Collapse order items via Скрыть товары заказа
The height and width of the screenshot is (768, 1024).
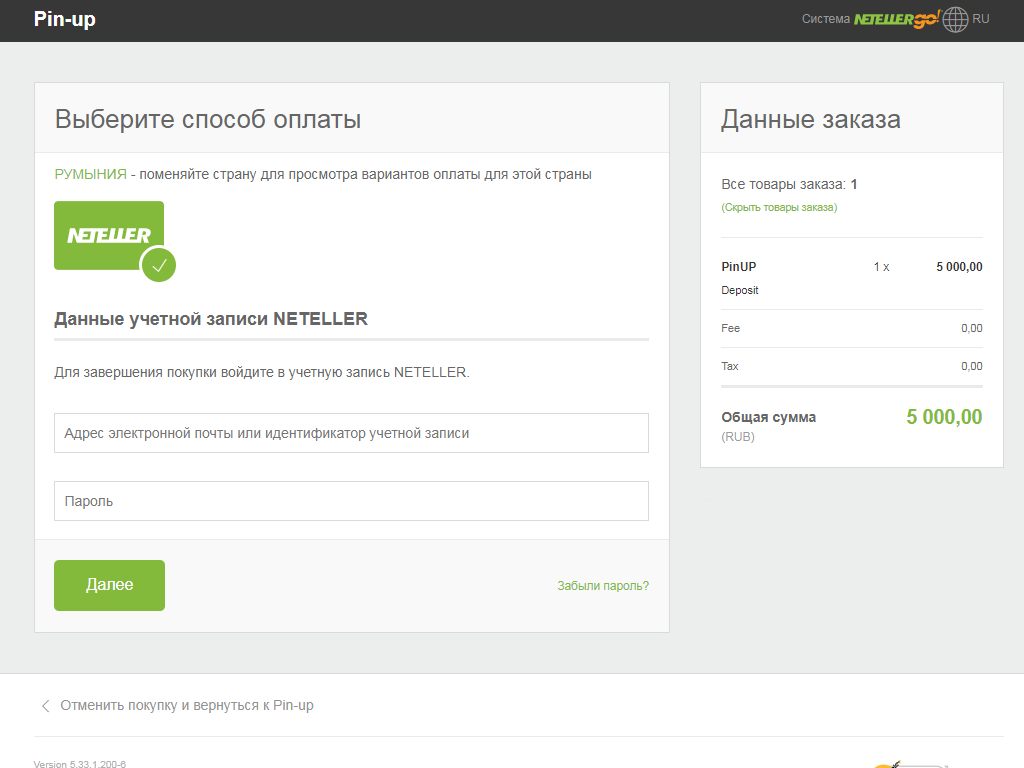pos(779,207)
